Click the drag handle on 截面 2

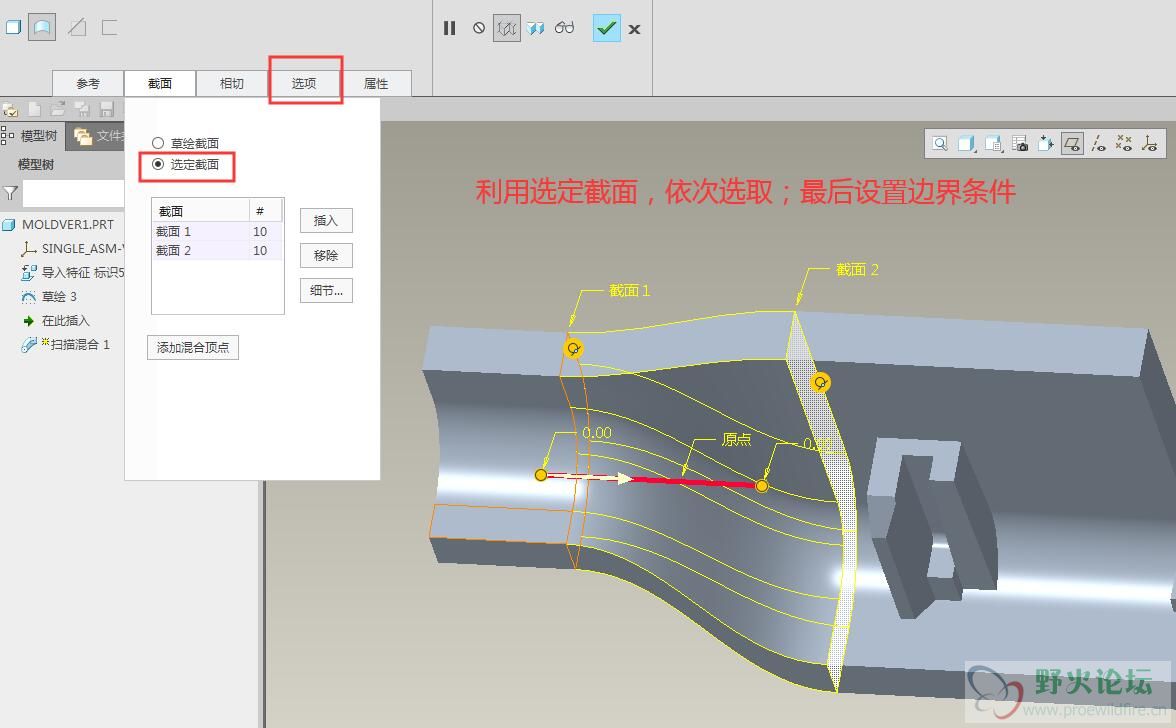(x=820, y=383)
